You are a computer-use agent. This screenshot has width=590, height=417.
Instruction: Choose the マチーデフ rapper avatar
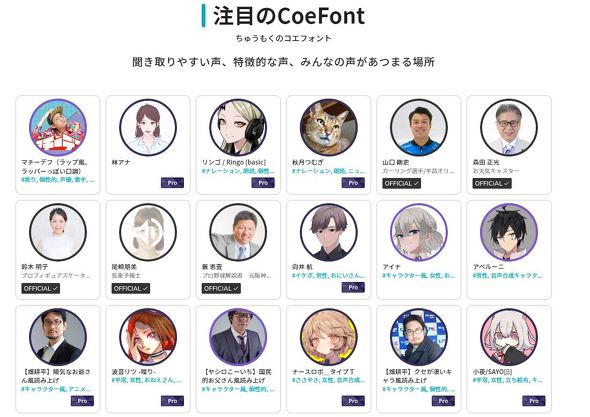(x=58, y=127)
